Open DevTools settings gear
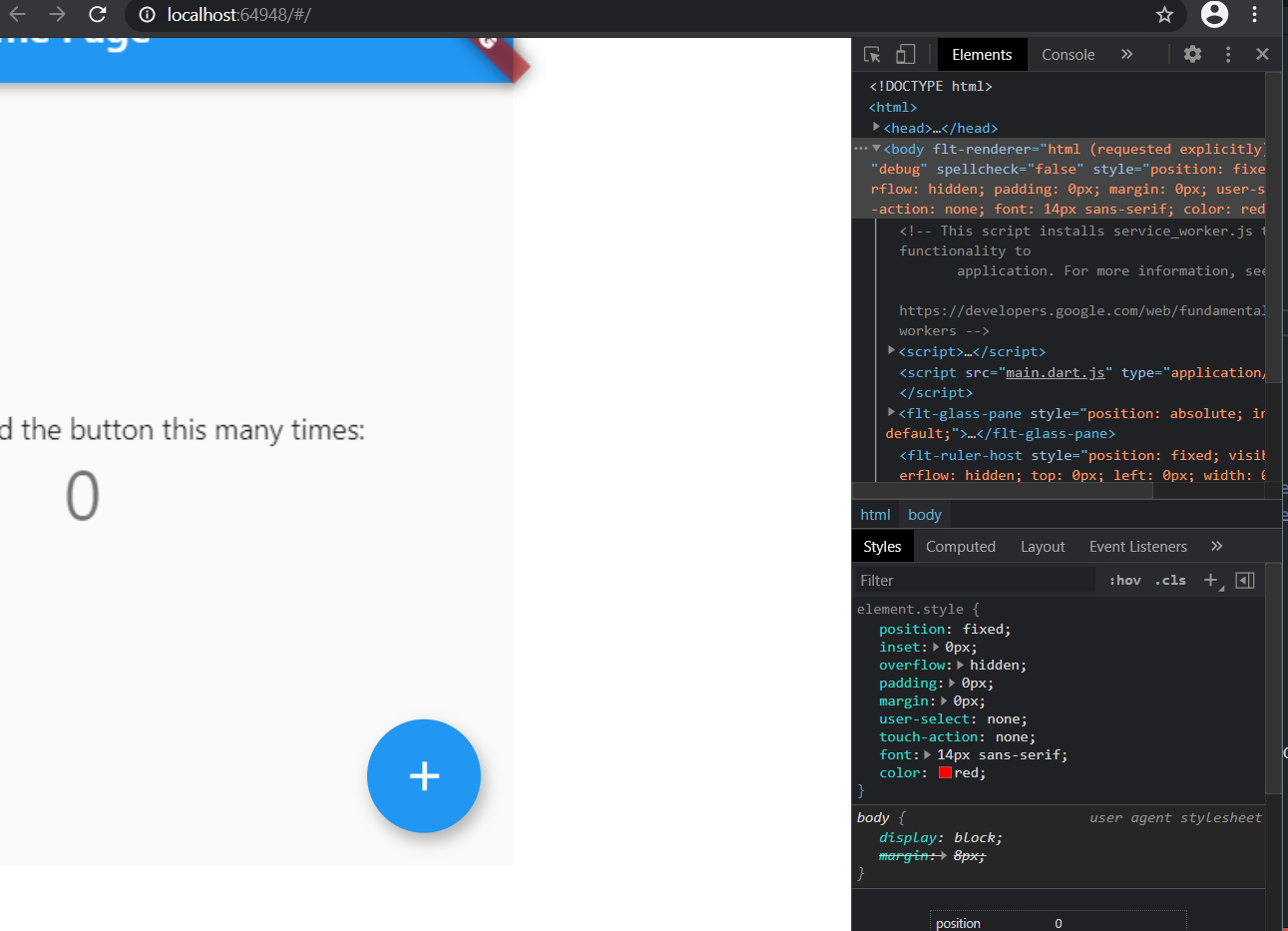 coord(1192,54)
